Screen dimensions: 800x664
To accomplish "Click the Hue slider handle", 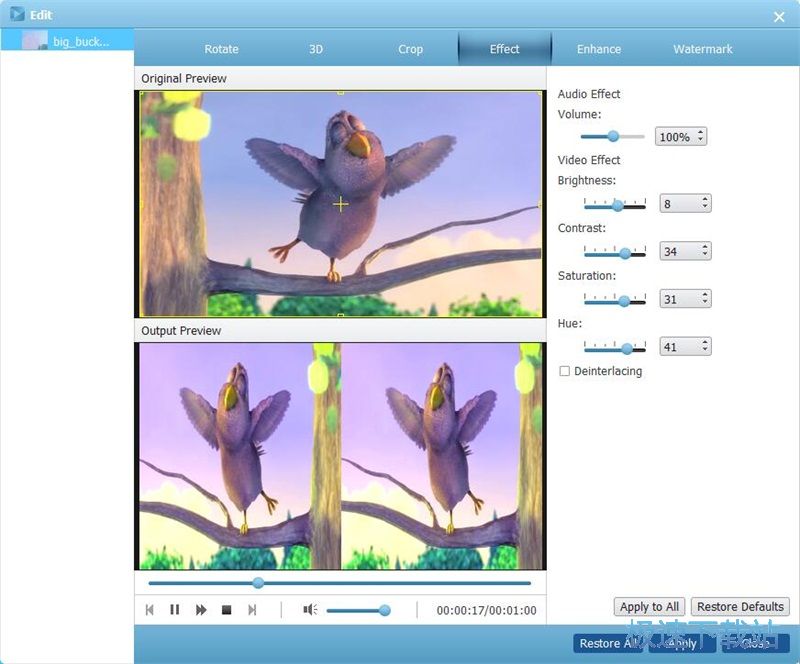I will pyautogui.click(x=627, y=348).
